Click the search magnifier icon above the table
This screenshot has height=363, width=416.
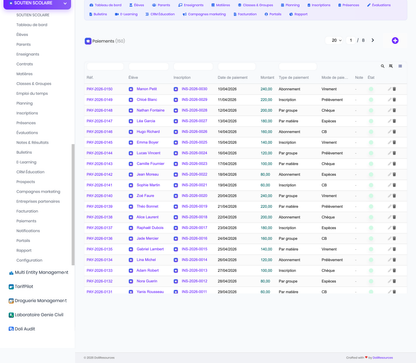point(383,66)
